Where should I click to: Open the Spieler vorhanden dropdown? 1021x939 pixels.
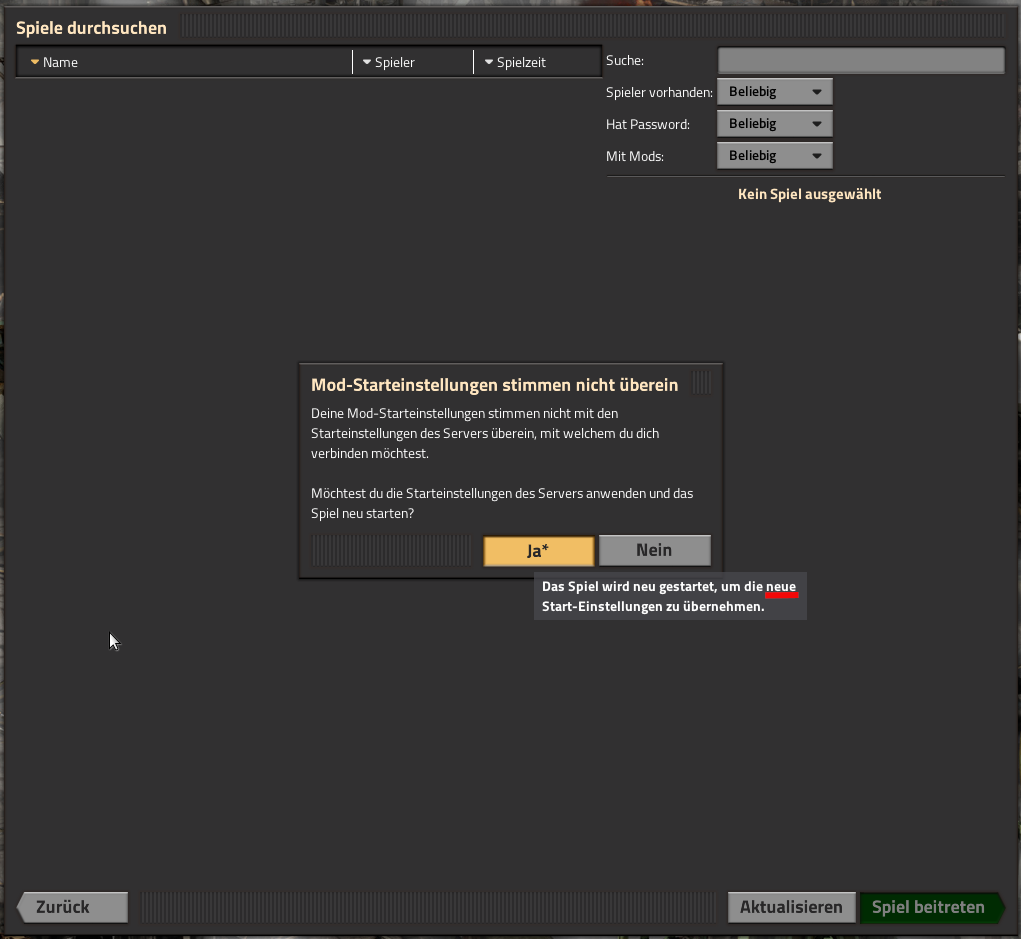click(x=774, y=92)
